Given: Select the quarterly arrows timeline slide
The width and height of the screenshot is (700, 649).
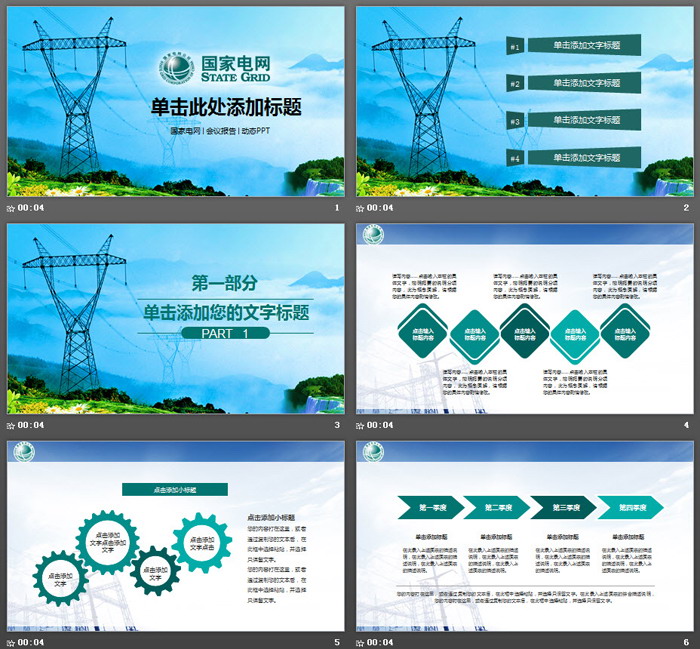Looking at the screenshot, I should 525,535.
